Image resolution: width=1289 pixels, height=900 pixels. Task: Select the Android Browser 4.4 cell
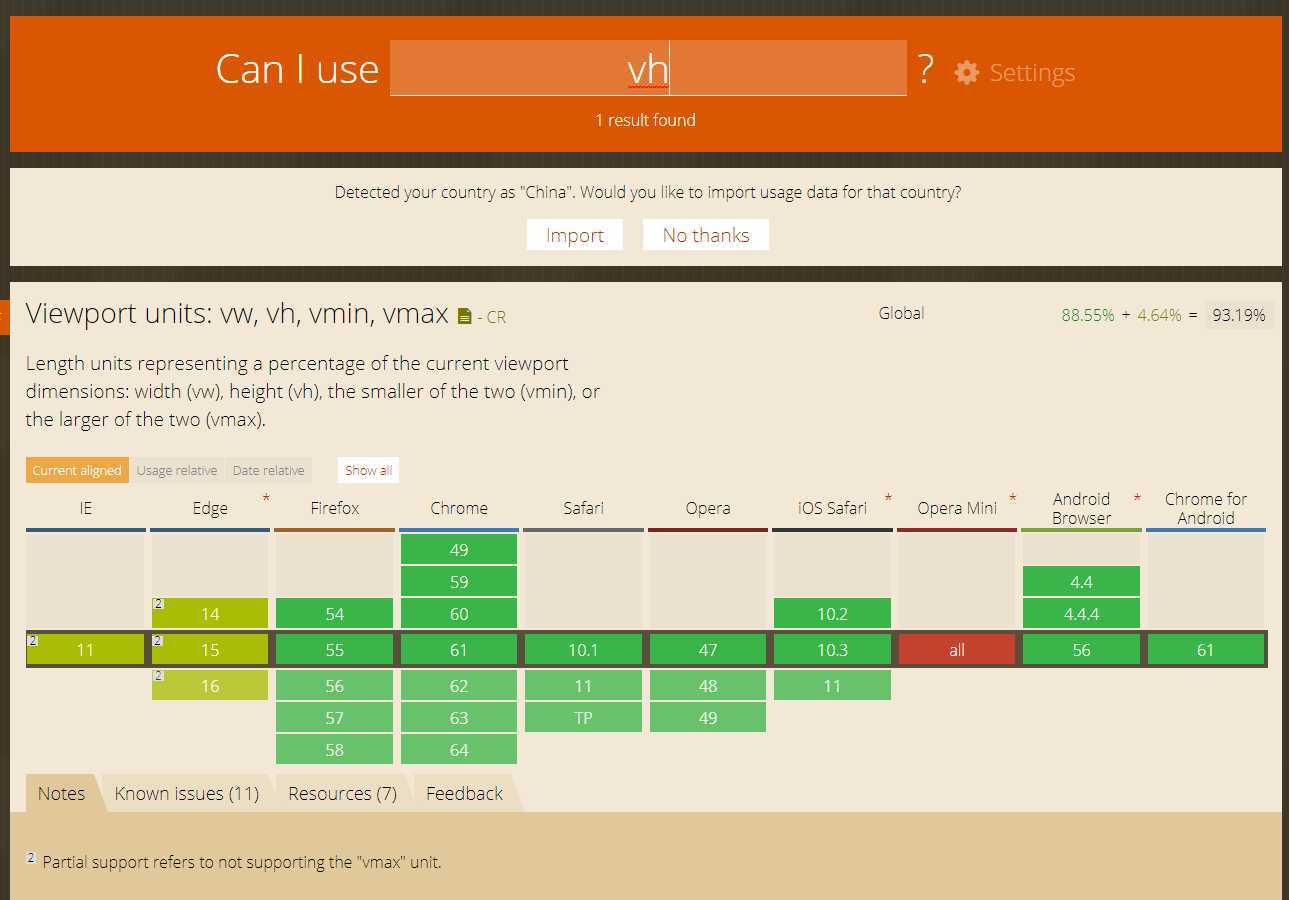[1081, 582]
